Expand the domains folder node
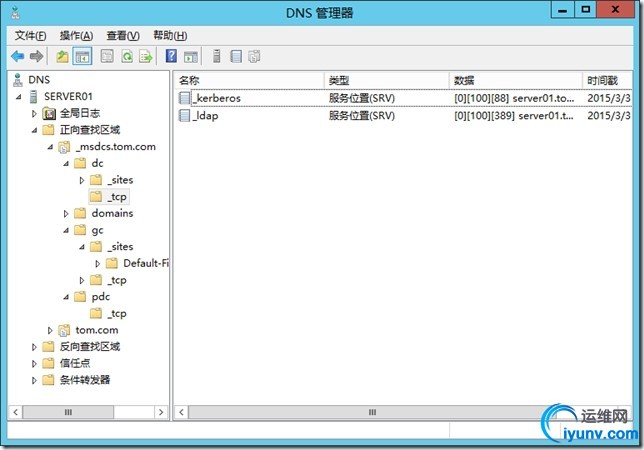 tap(66, 214)
